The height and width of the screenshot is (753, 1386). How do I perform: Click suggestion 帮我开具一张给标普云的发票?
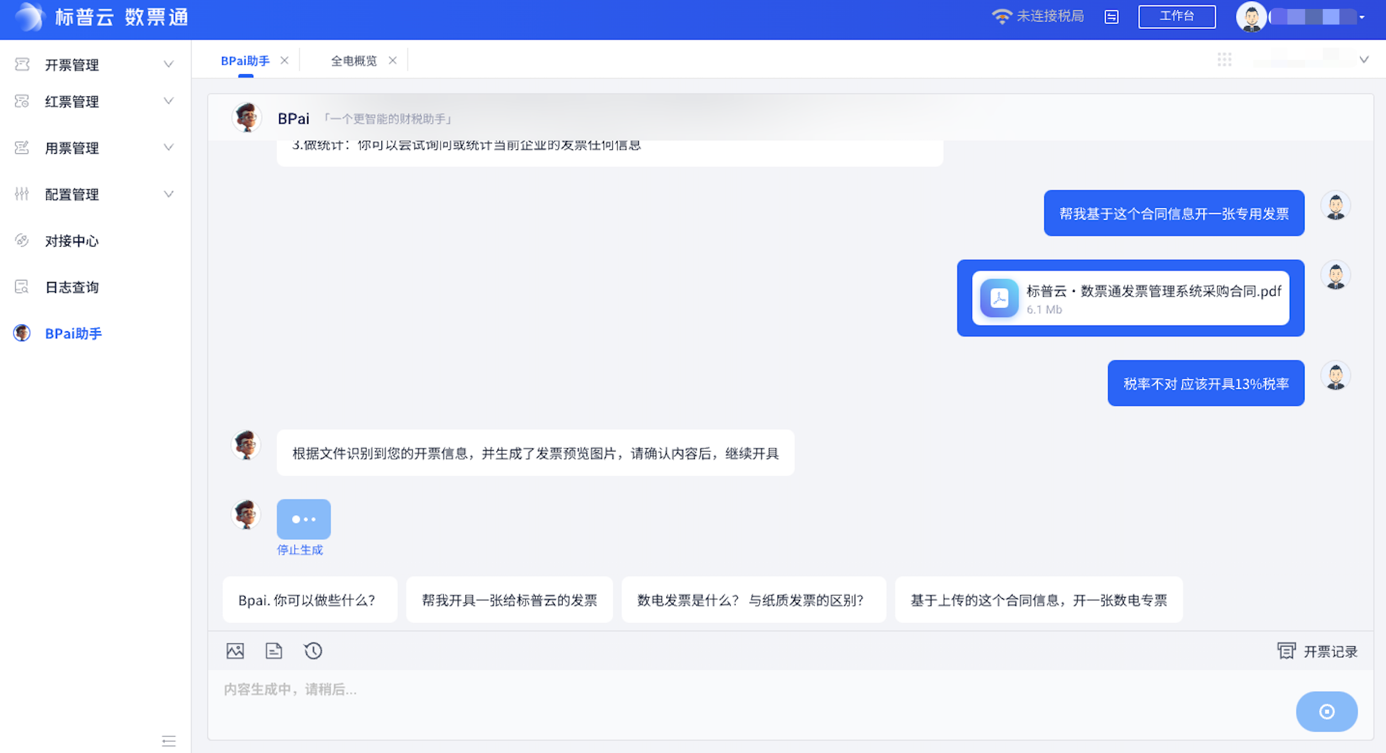click(x=509, y=600)
